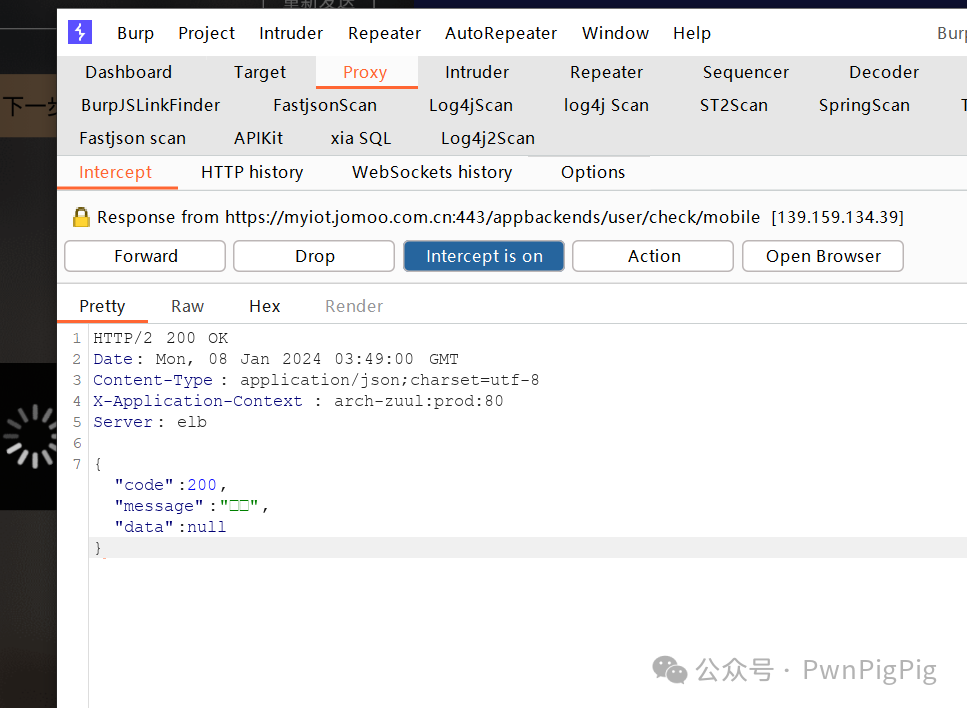Open the FastjsonScan extension tab
The height and width of the screenshot is (708, 967).
(325, 105)
